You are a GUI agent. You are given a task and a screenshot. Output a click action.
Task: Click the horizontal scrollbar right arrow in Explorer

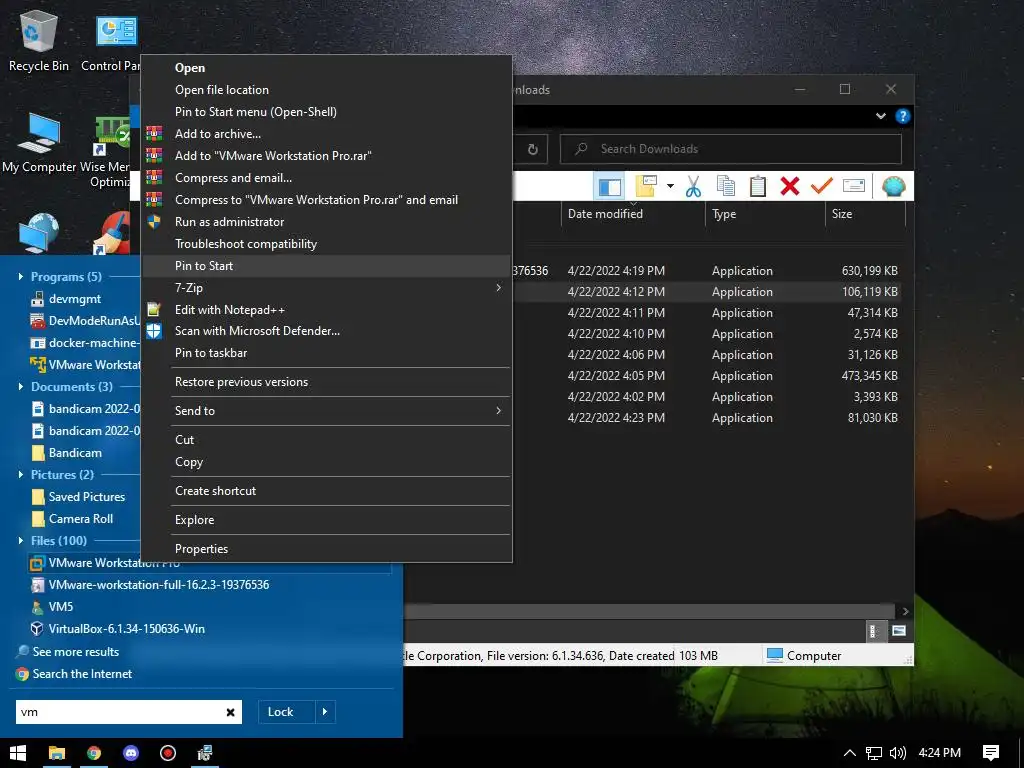(x=905, y=612)
